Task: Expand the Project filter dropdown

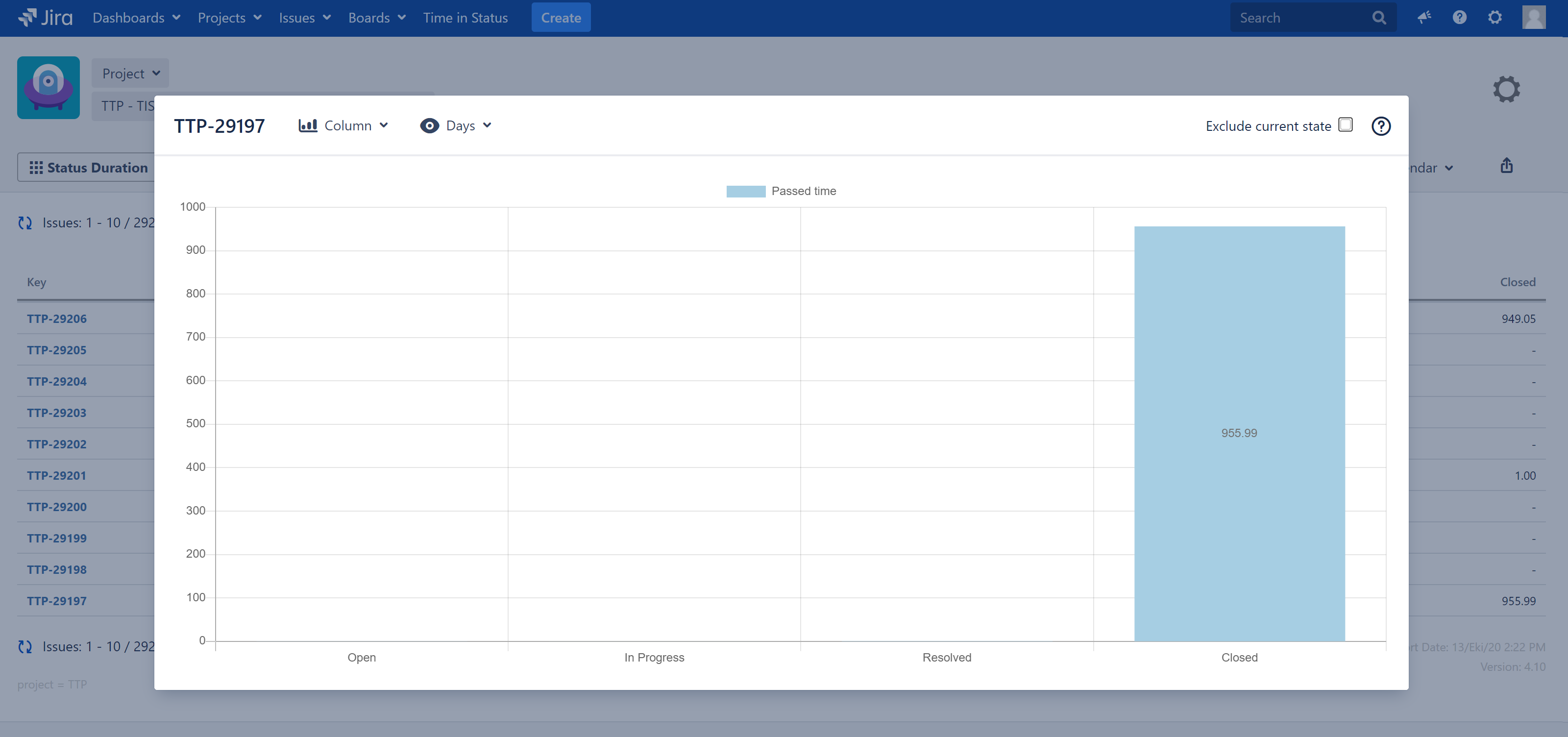Action: 130,73
